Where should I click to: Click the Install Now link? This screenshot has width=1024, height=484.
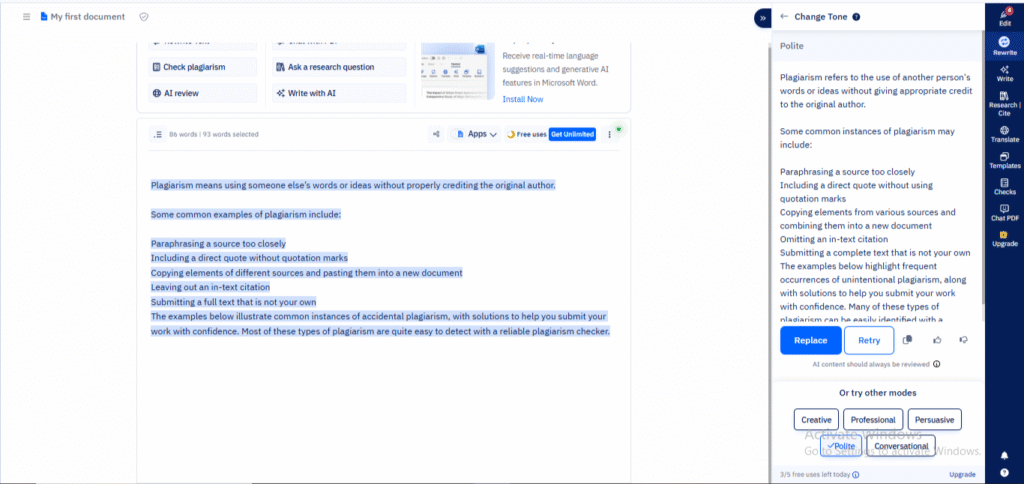pos(522,99)
